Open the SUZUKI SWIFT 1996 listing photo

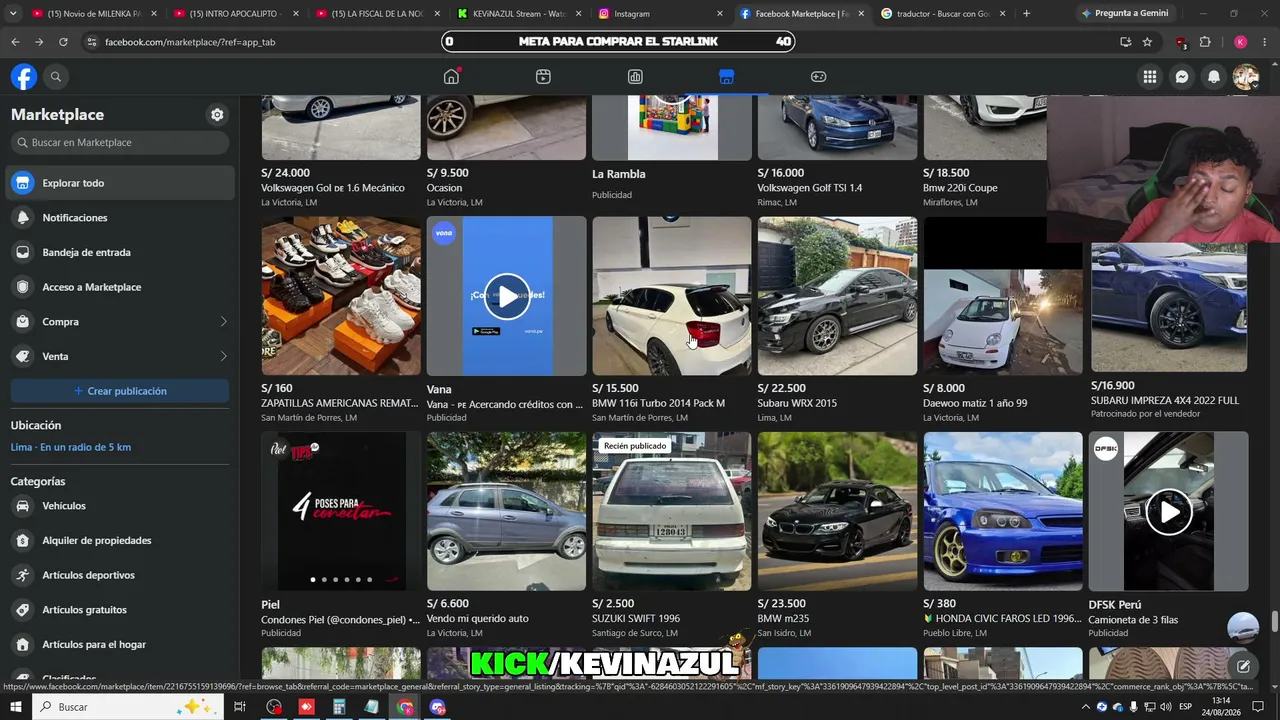[672, 511]
